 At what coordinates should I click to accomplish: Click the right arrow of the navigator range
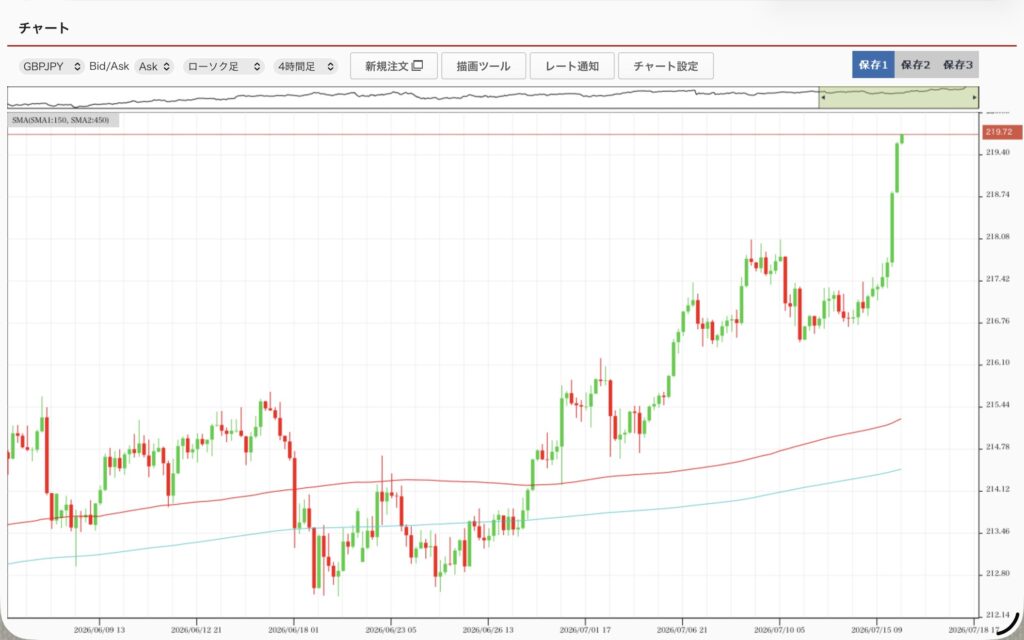coord(974,97)
